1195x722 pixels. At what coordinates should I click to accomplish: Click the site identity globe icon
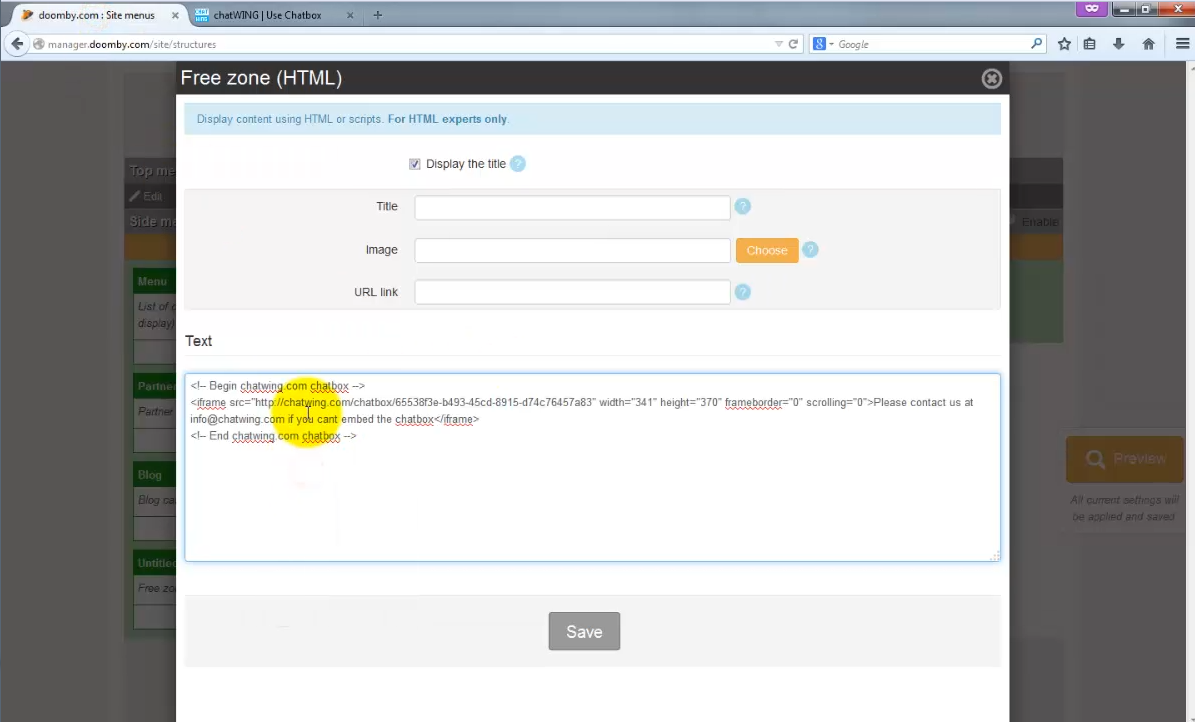(39, 44)
